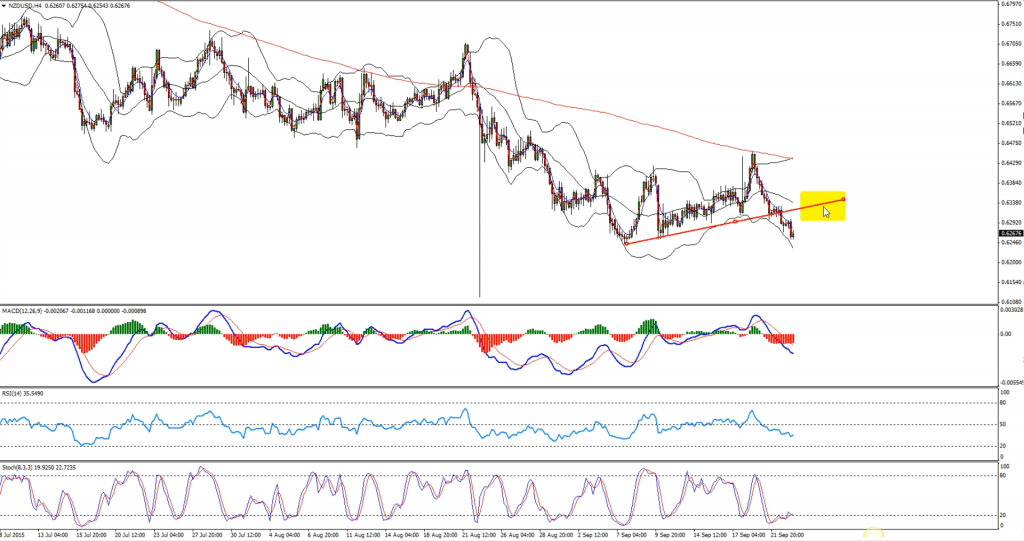Click the divider between RSI and Stochastic panels

coord(500,459)
